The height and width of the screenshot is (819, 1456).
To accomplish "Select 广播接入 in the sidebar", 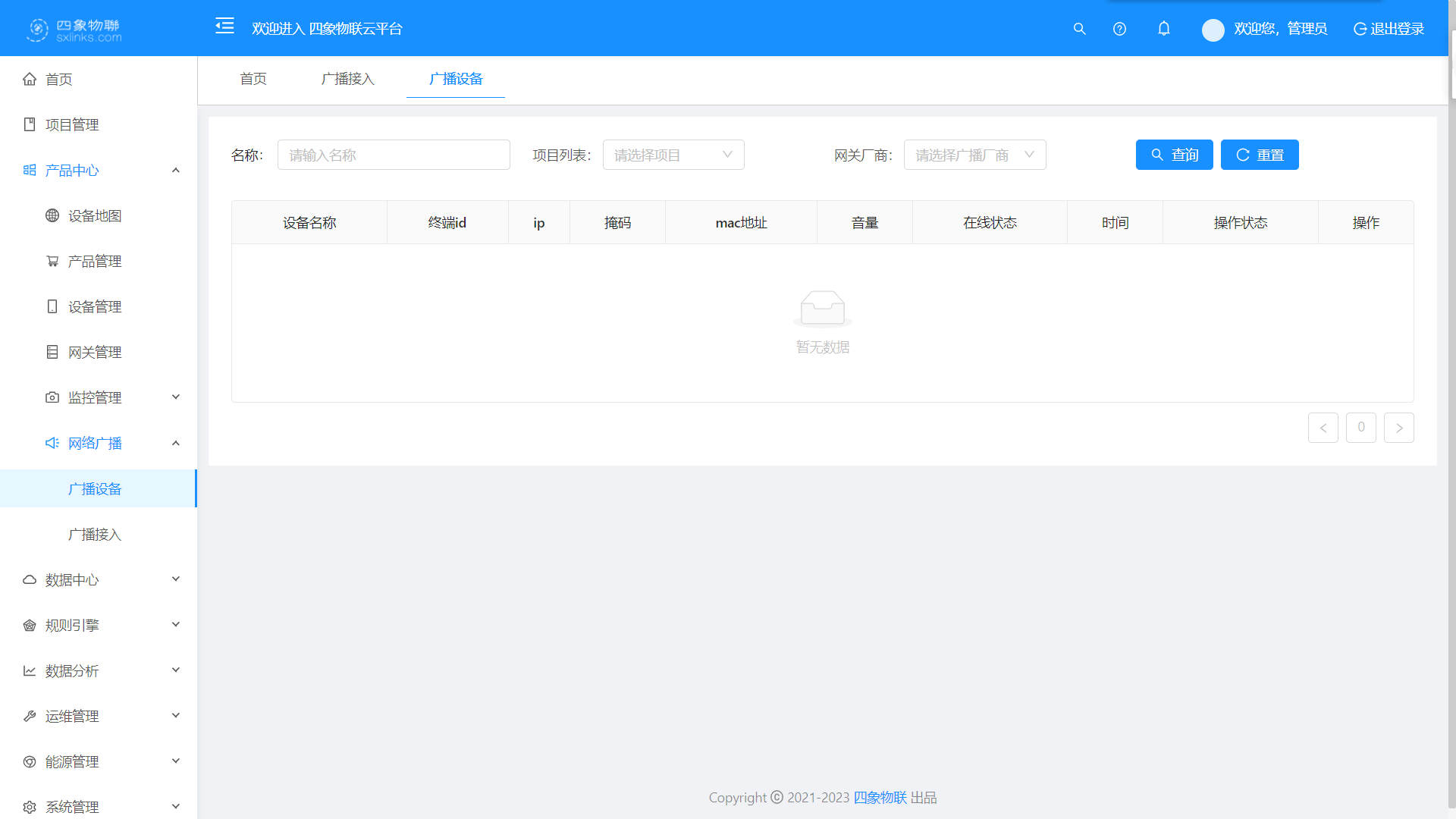I will point(95,535).
